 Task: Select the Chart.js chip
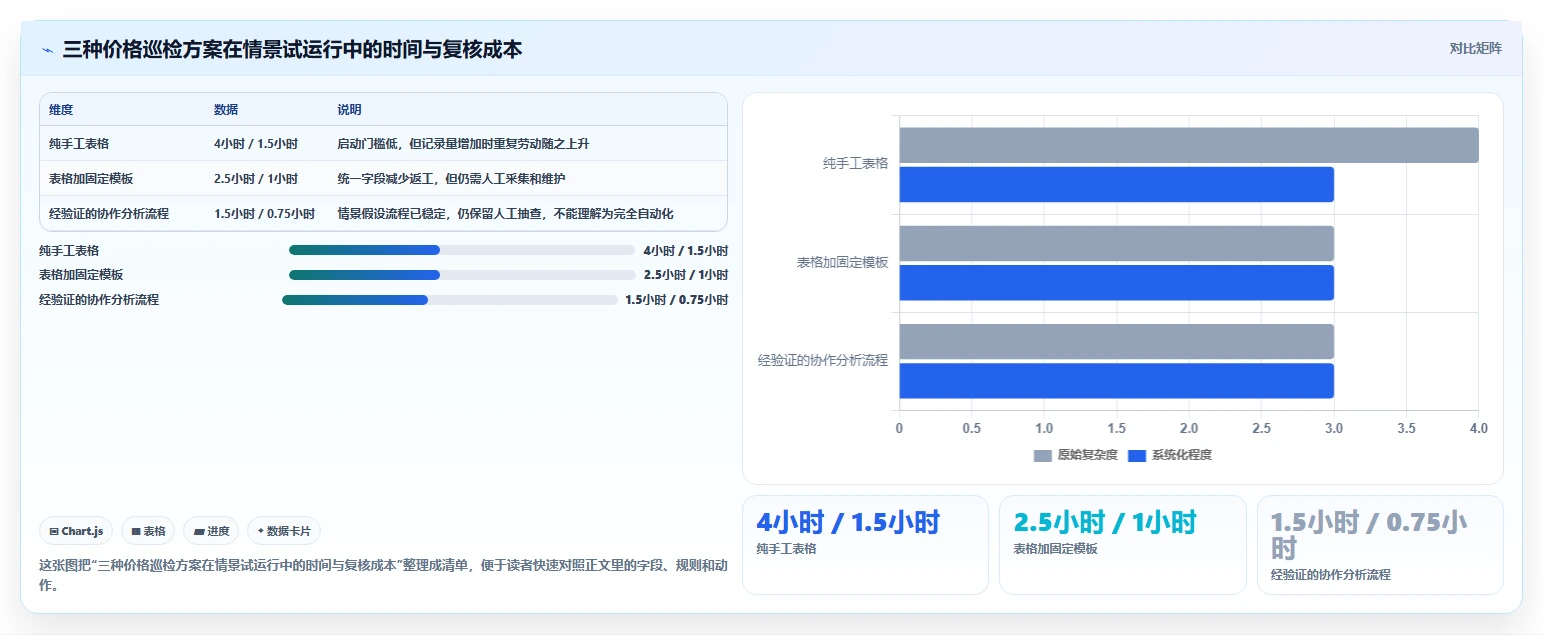[x=76, y=531]
